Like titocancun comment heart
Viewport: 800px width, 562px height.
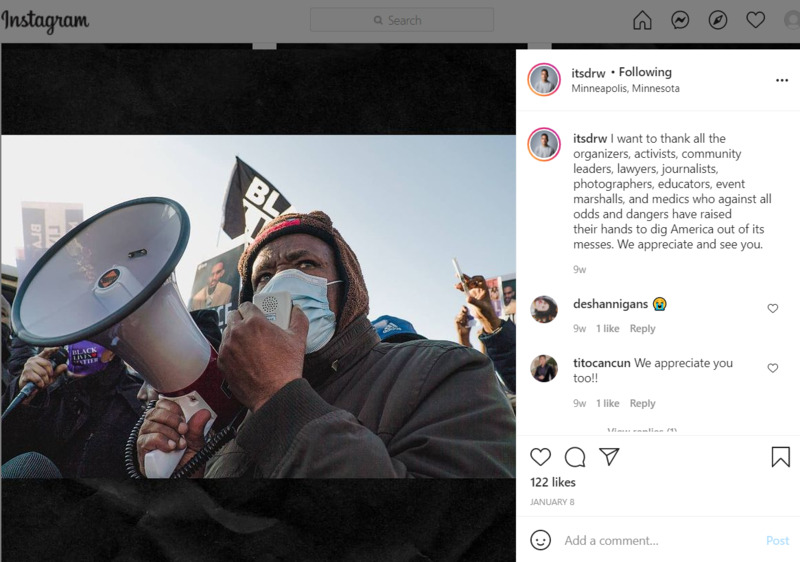point(772,368)
